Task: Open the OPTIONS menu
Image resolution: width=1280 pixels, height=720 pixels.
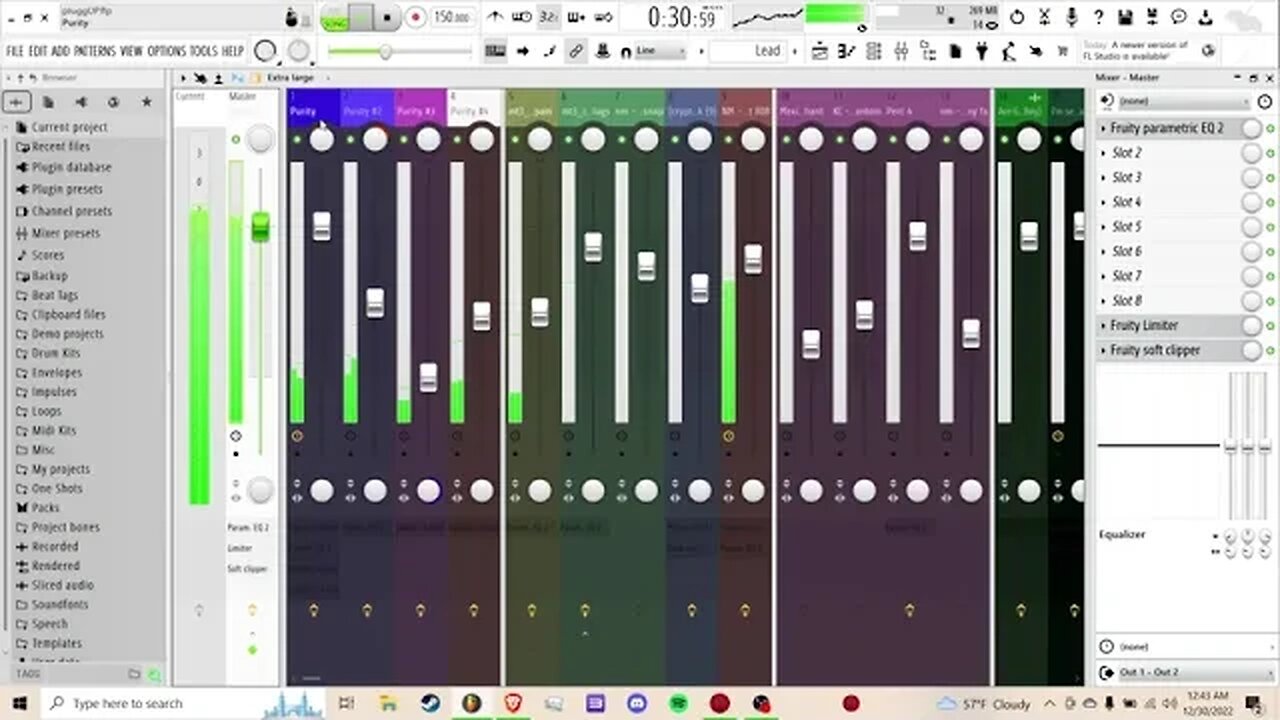Action: coord(167,51)
